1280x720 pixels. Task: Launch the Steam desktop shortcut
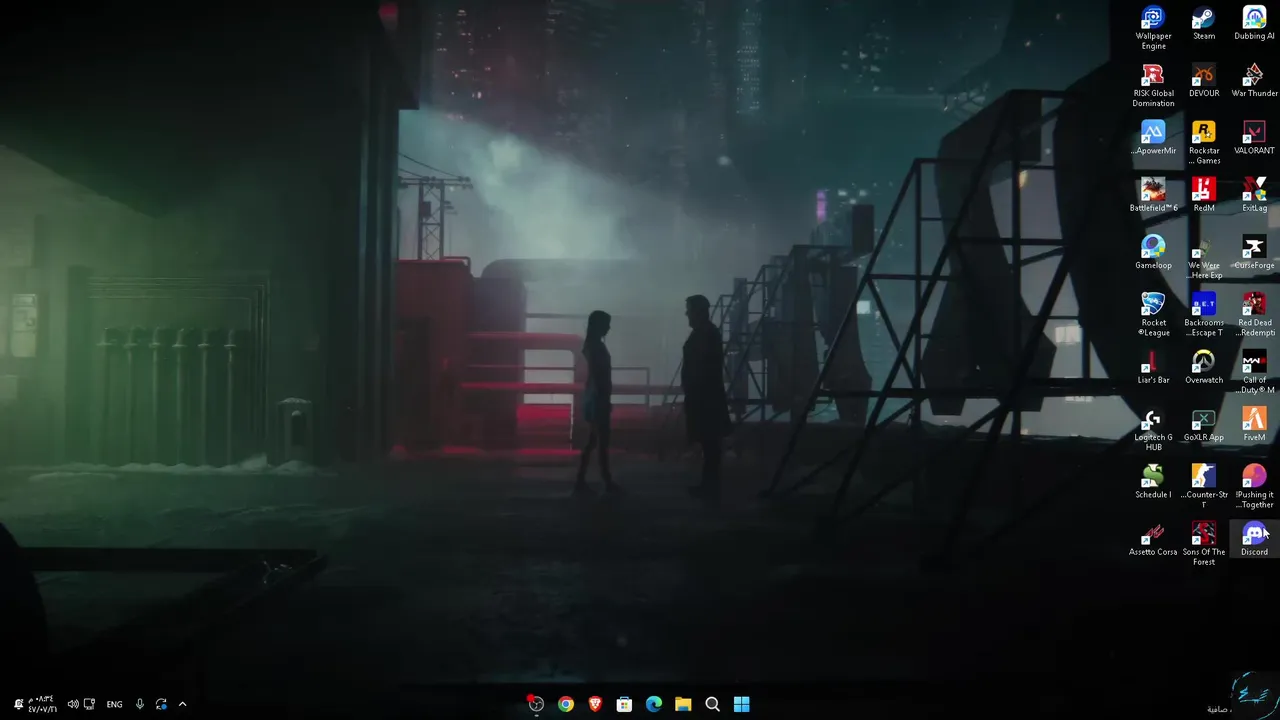pyautogui.click(x=1204, y=24)
